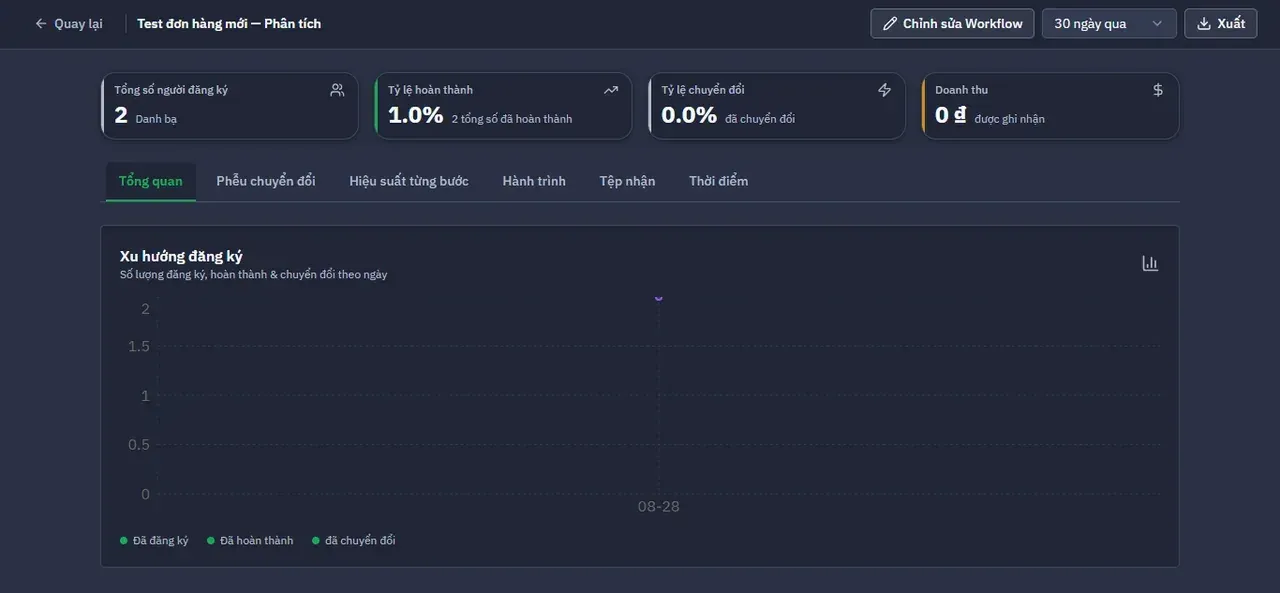Screen dimensions: 1280x593
Task: Click the Xuất export button
Action: [1220, 23]
